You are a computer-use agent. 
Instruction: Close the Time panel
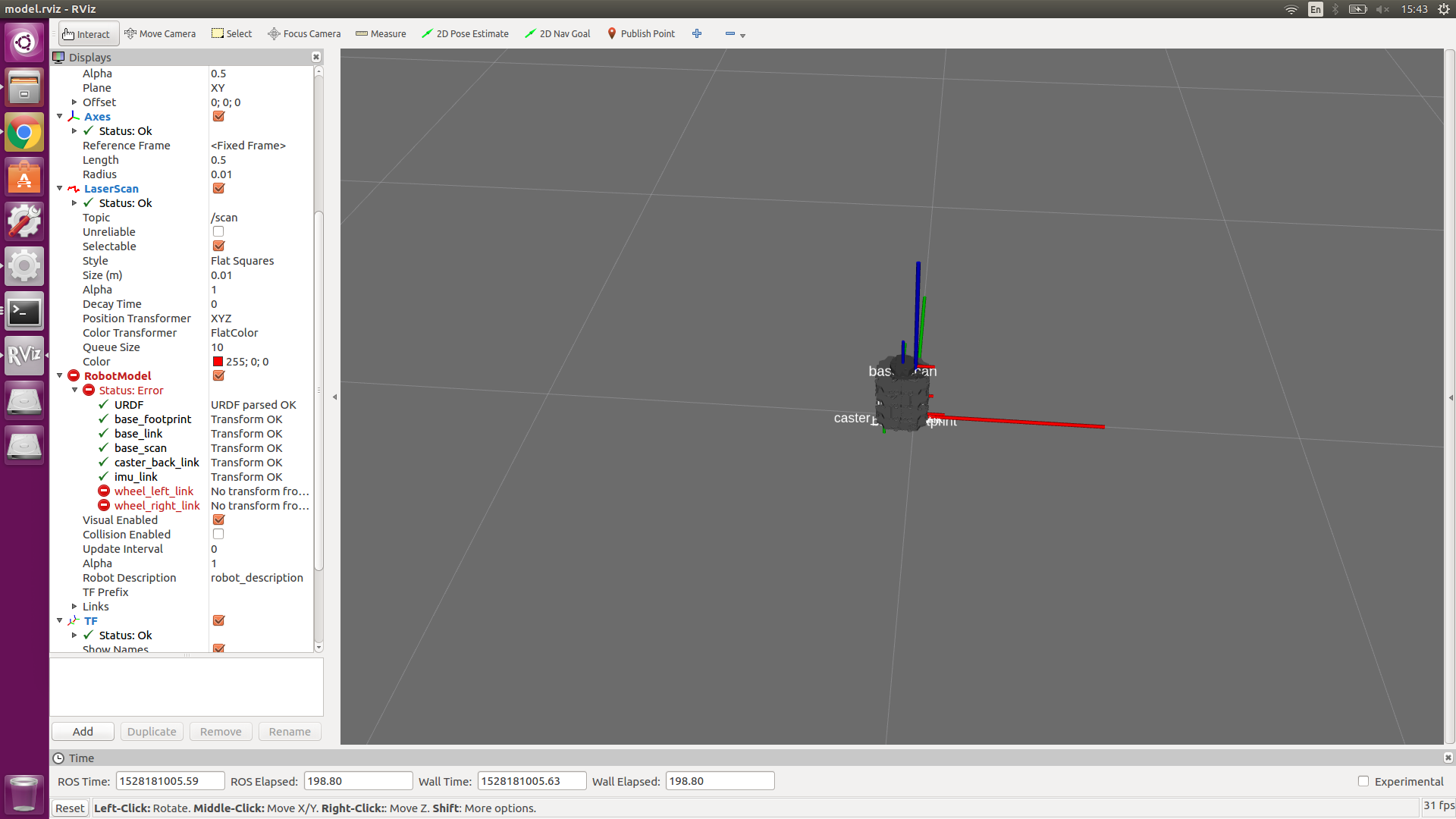click(x=1448, y=758)
